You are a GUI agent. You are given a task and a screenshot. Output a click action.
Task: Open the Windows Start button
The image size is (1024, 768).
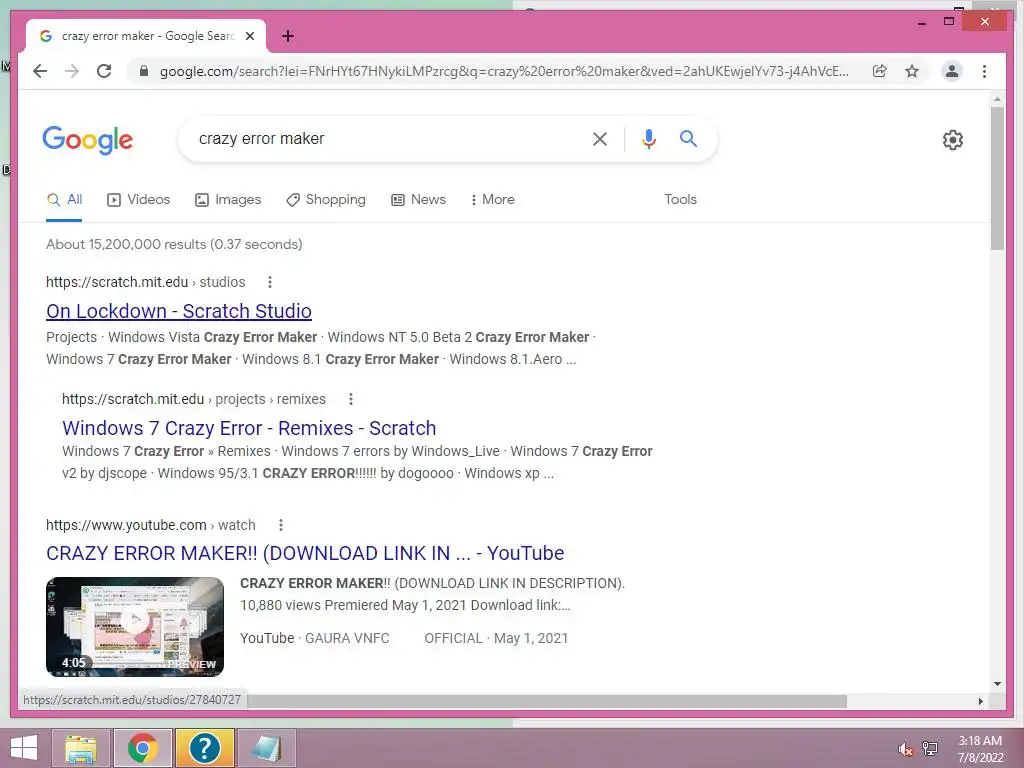(x=24, y=748)
